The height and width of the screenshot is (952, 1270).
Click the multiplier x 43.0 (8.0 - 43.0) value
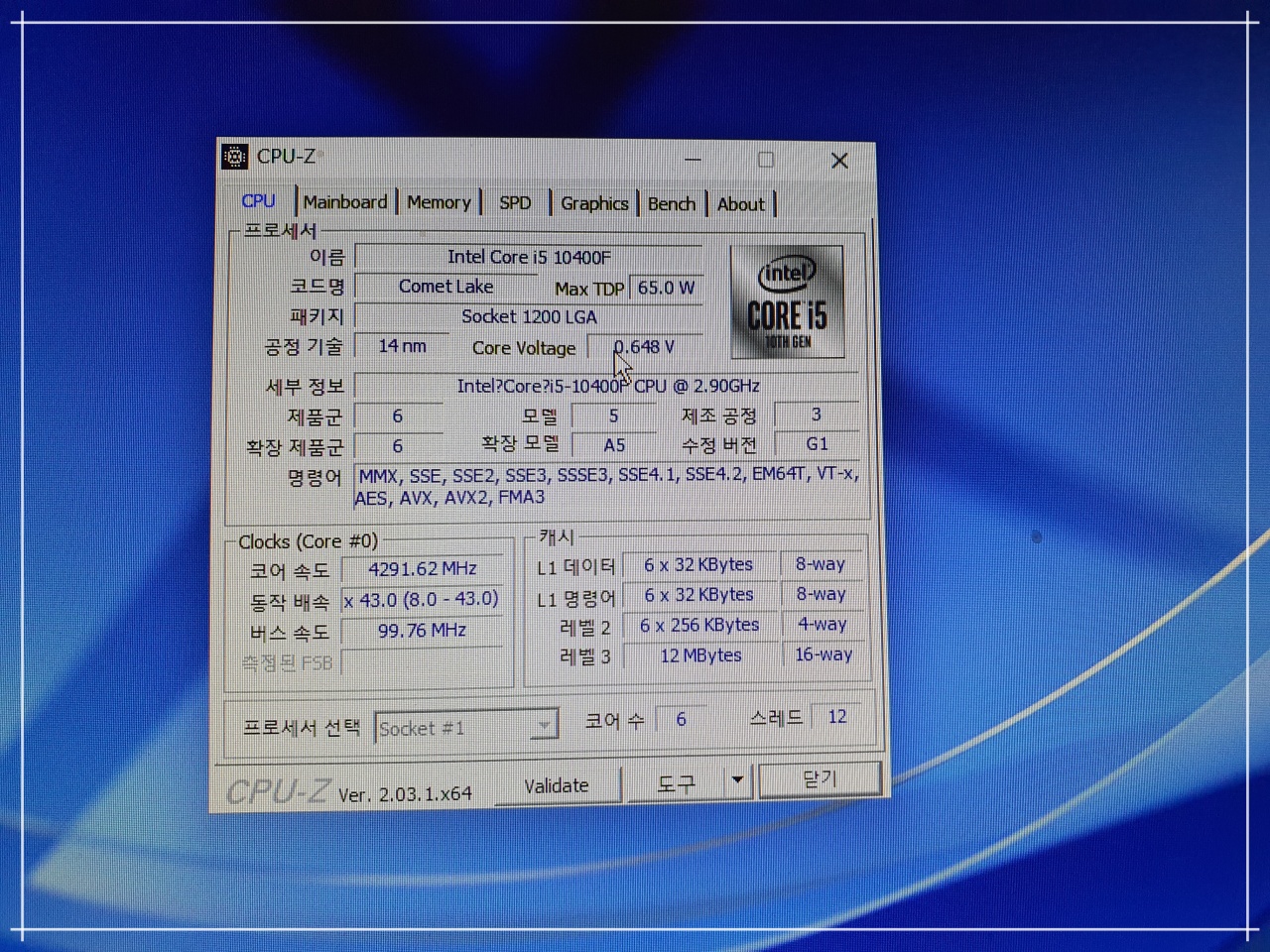click(x=422, y=600)
